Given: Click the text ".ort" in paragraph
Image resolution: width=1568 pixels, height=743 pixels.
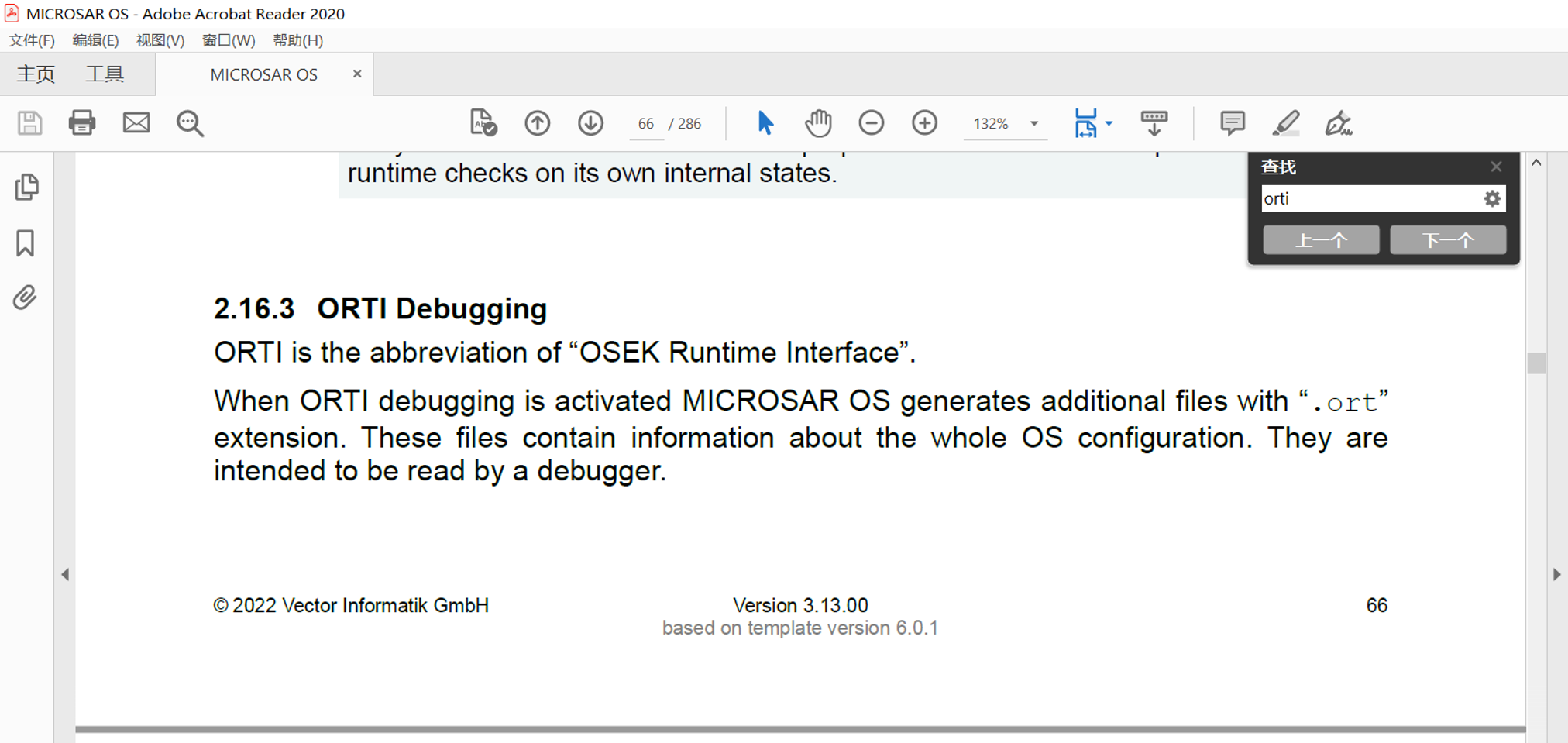Looking at the screenshot, I should 1344,402.
